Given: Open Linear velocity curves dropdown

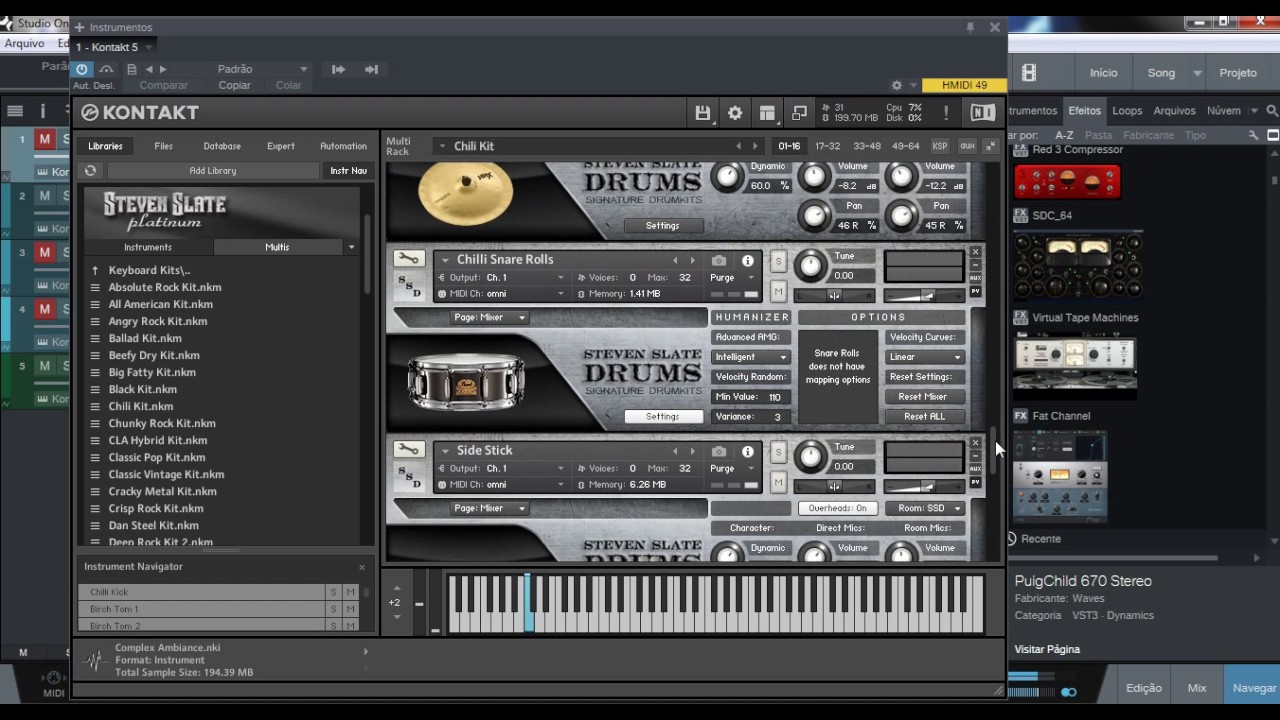Looking at the screenshot, I should (925, 357).
